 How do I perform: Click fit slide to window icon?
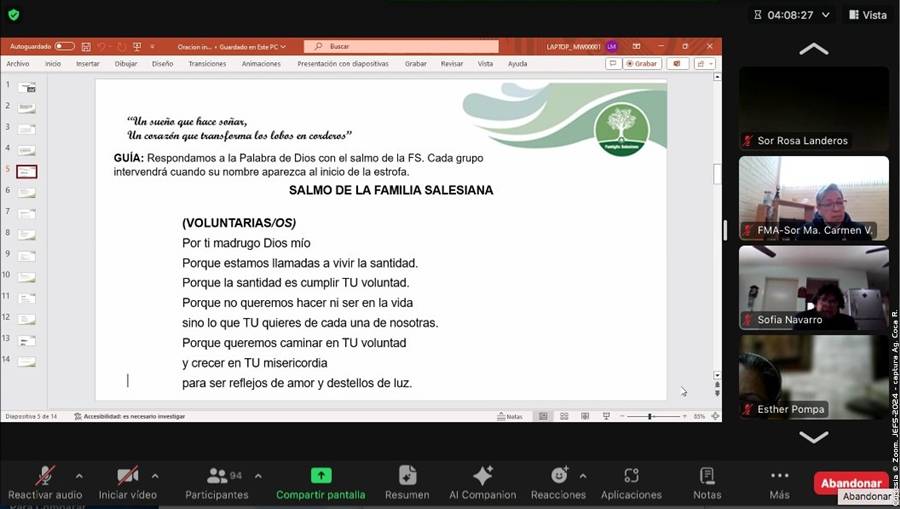pyautogui.click(x=715, y=416)
